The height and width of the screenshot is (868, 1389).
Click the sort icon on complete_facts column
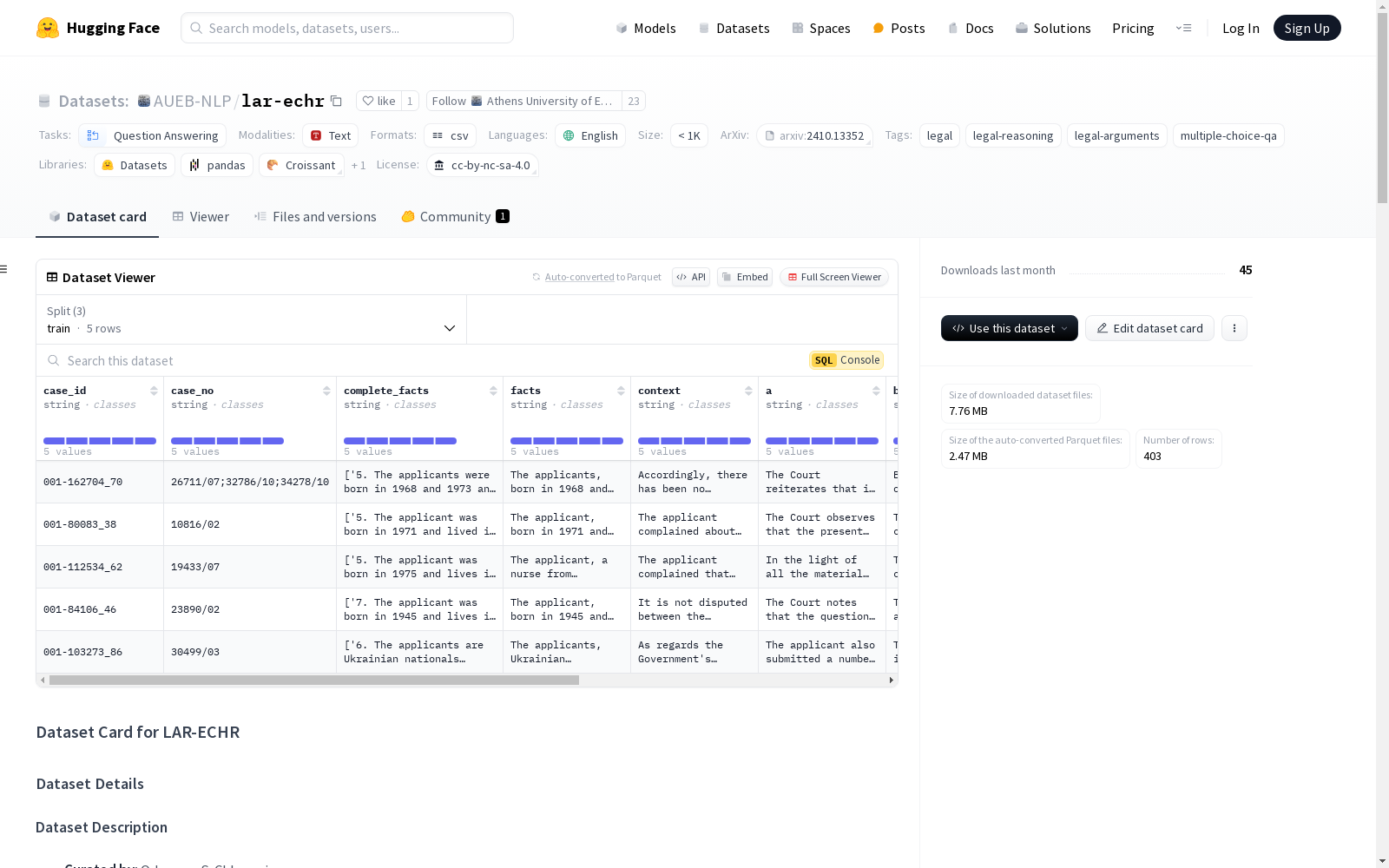pyautogui.click(x=493, y=391)
